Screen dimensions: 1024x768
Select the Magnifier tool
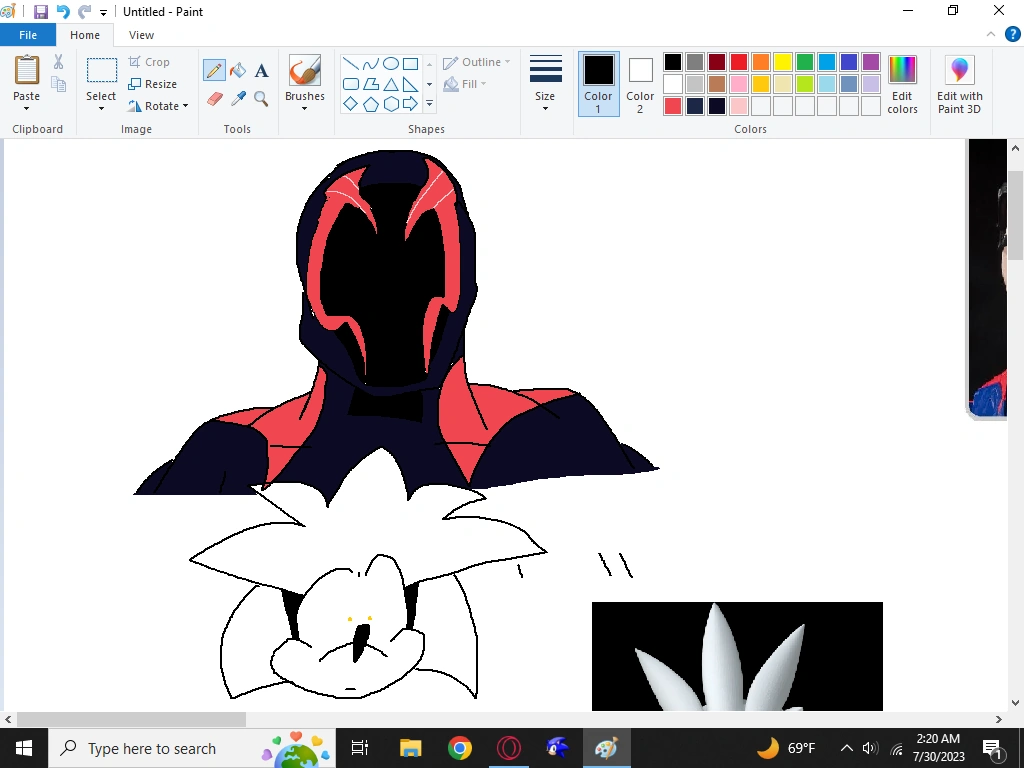[x=261, y=99]
